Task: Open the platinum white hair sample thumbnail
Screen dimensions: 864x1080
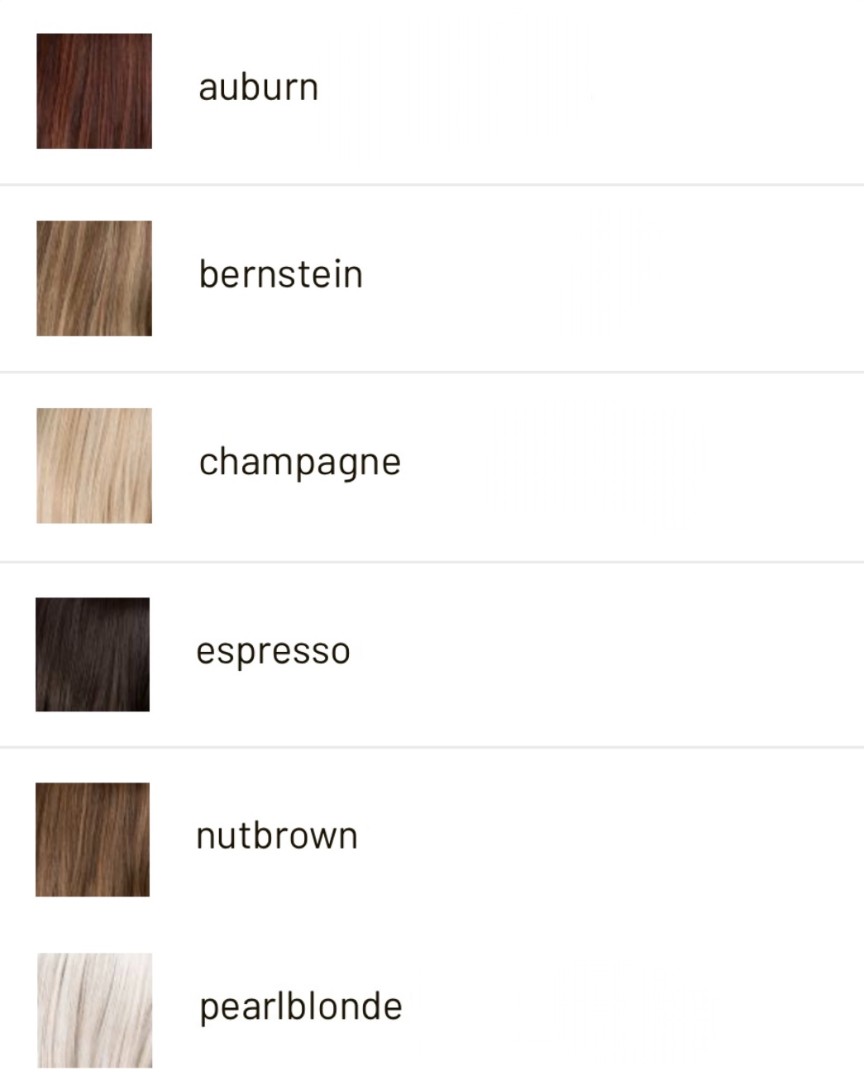Action: pos(94,1010)
